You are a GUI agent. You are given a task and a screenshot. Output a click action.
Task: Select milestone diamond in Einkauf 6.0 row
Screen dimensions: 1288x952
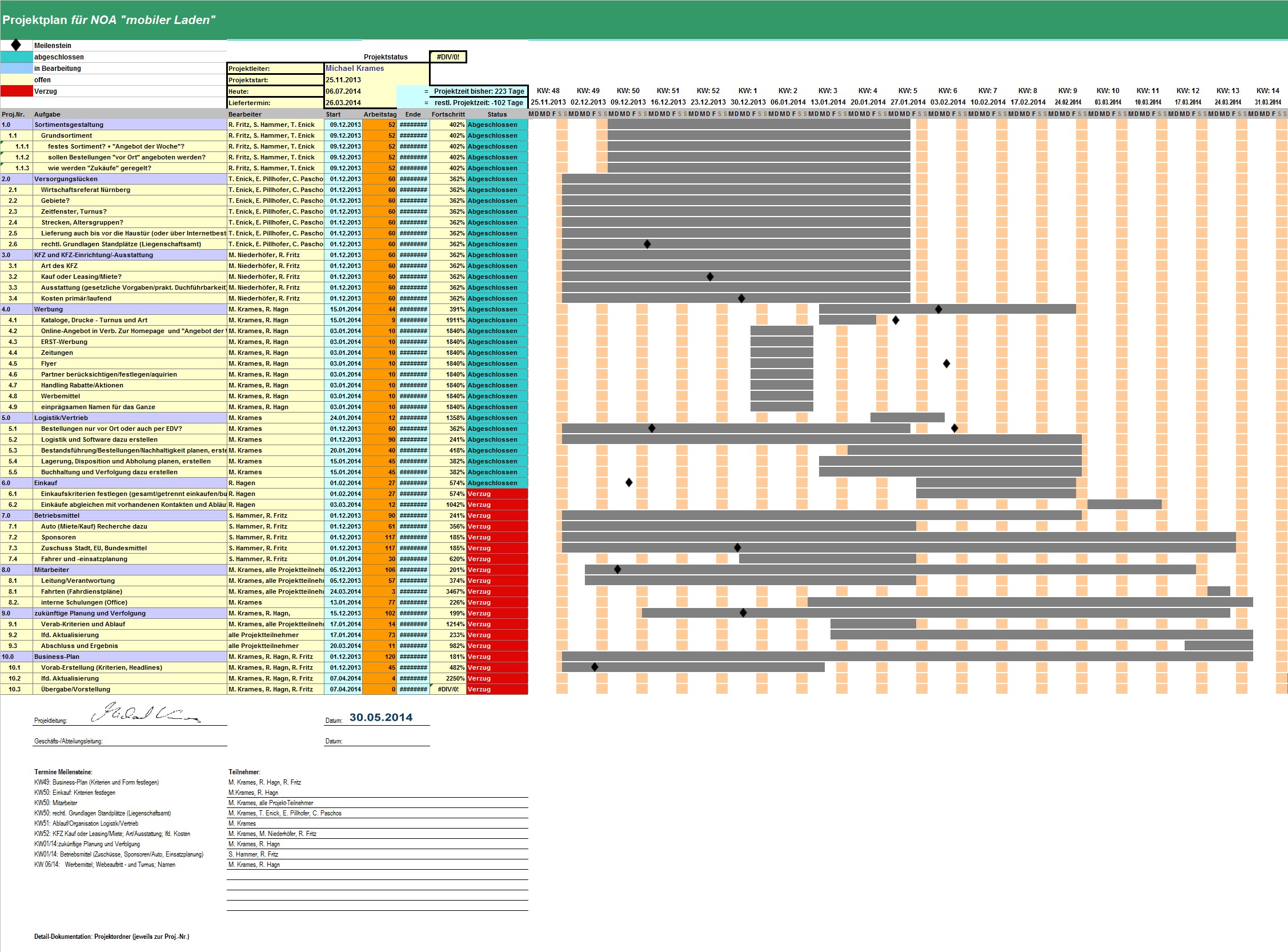tap(629, 482)
